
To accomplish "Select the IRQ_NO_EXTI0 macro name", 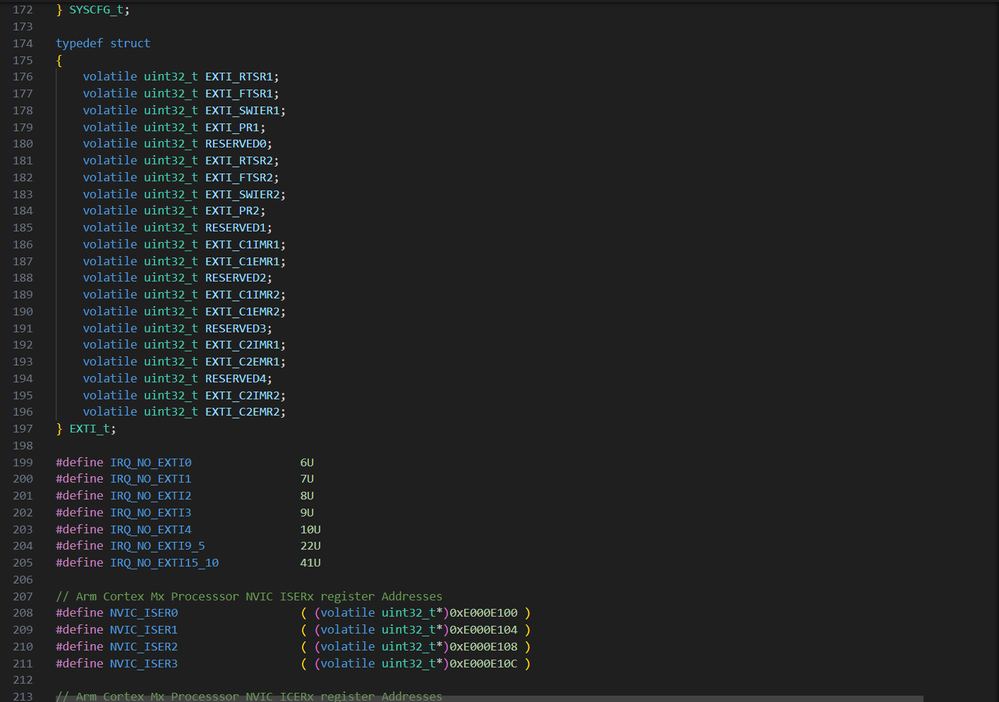I will click(x=150, y=462).
